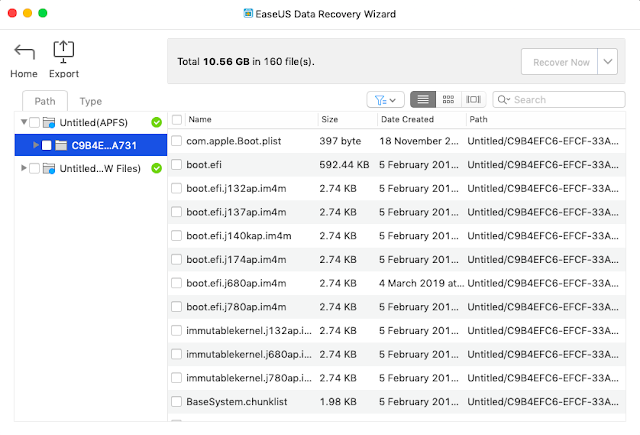Check boot.efi.j174ap.im4m checkbox
640x435 pixels.
(176, 259)
